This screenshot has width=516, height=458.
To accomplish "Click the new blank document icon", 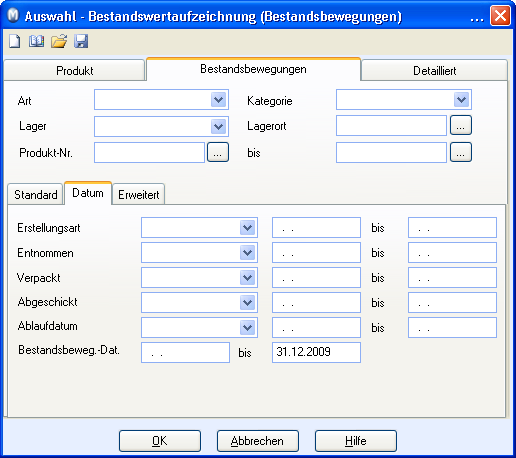I will coord(14,42).
